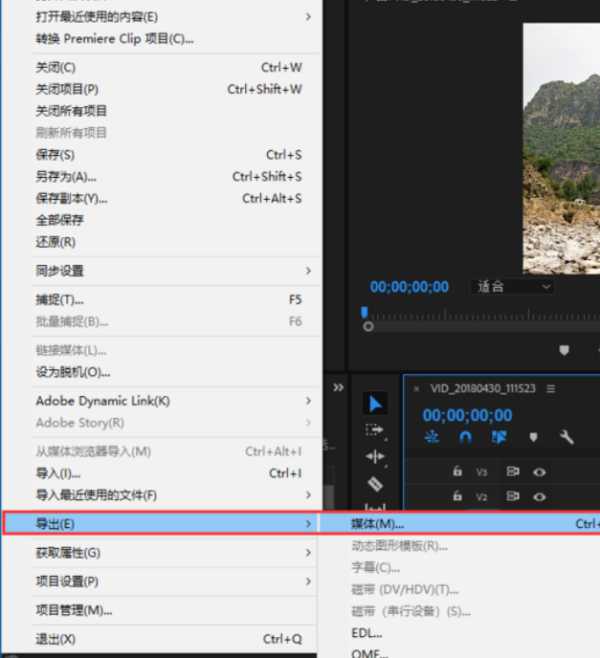Toggle insert sequences as nests icon
The image size is (600, 658).
(432, 437)
